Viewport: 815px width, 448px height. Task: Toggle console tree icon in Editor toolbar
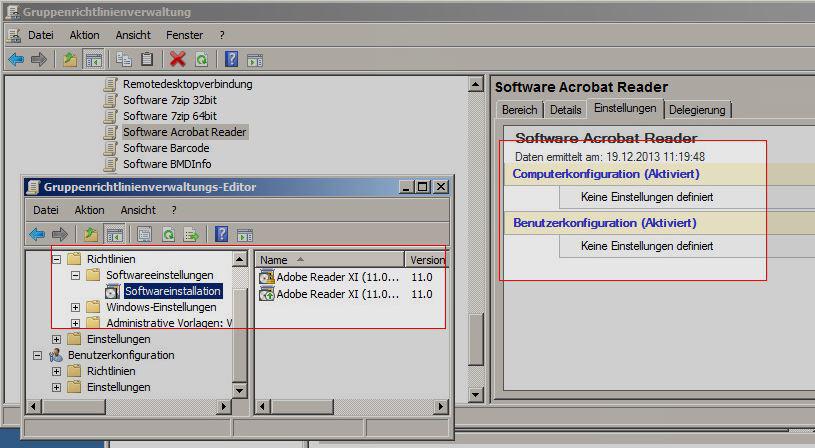pyautogui.click(x=114, y=234)
